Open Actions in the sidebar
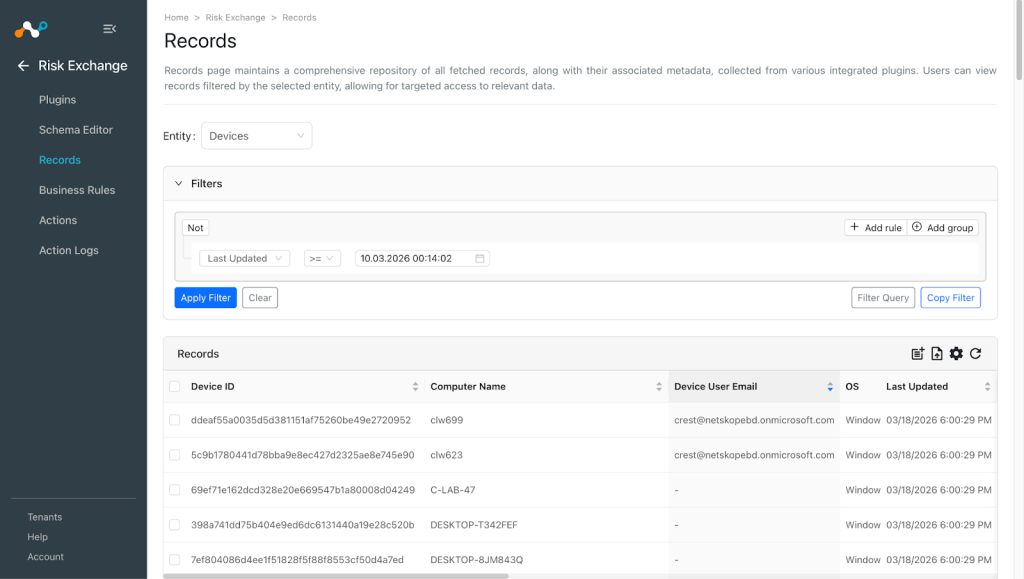 coord(58,220)
